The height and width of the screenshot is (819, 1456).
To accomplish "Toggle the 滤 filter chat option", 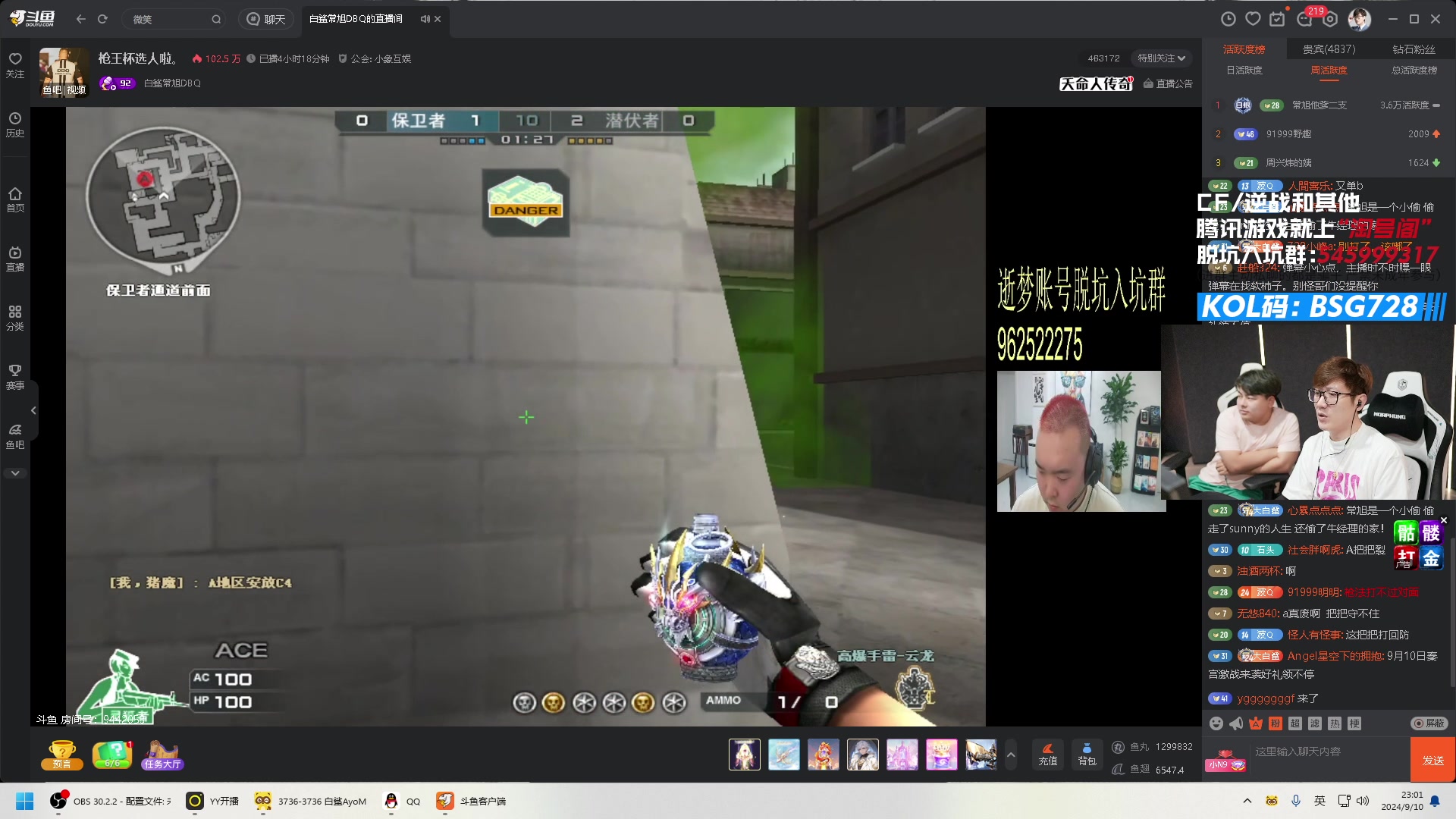I will pyautogui.click(x=1315, y=723).
